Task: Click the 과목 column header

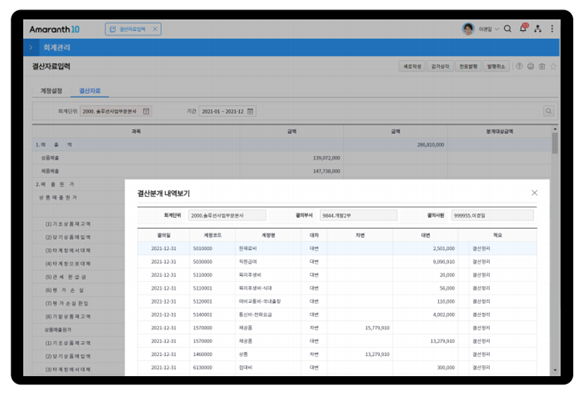Action: coord(136,131)
